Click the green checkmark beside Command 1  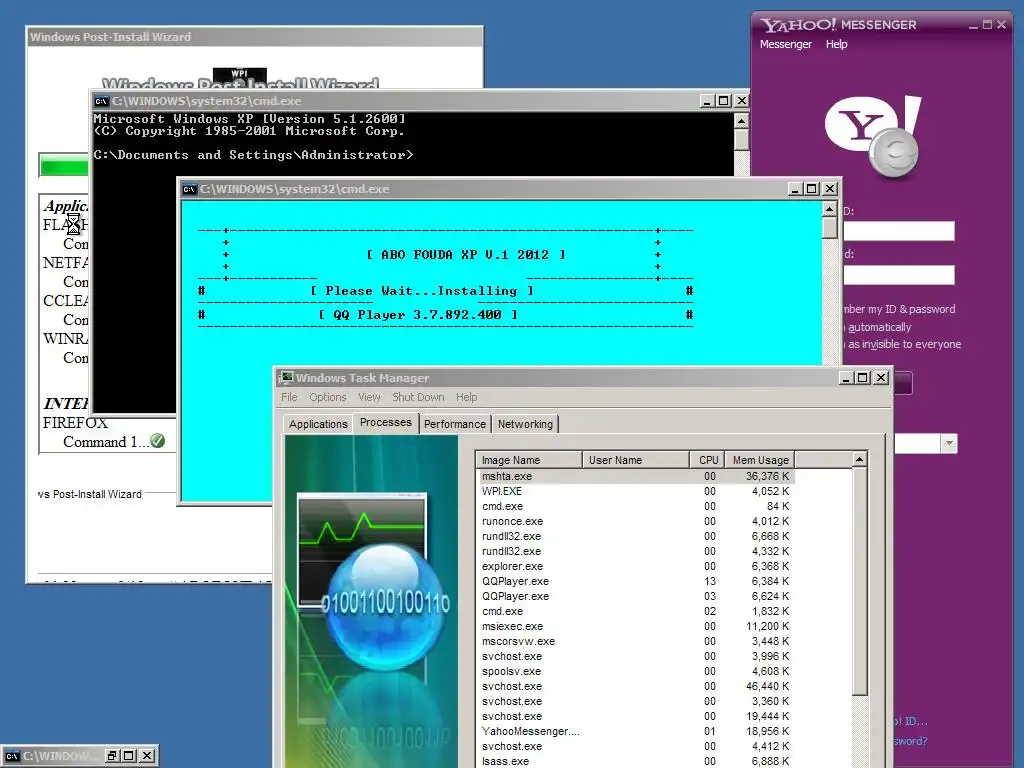coord(157,441)
